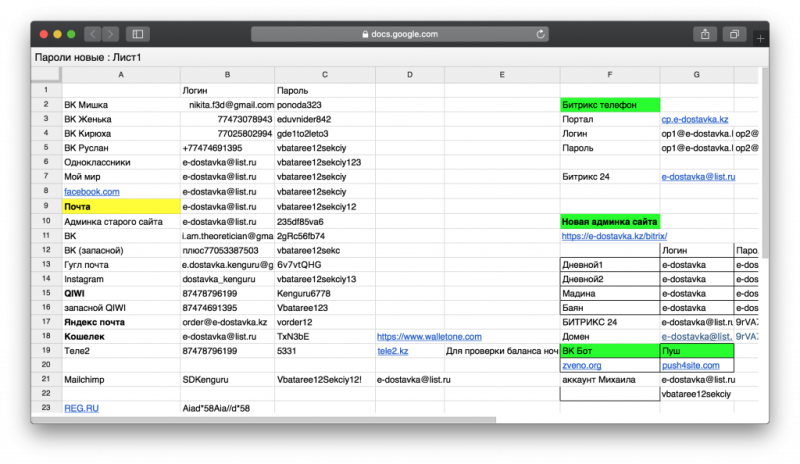The height and width of the screenshot is (464, 800).
Task: Open the facebook.com link
Action: (92, 191)
